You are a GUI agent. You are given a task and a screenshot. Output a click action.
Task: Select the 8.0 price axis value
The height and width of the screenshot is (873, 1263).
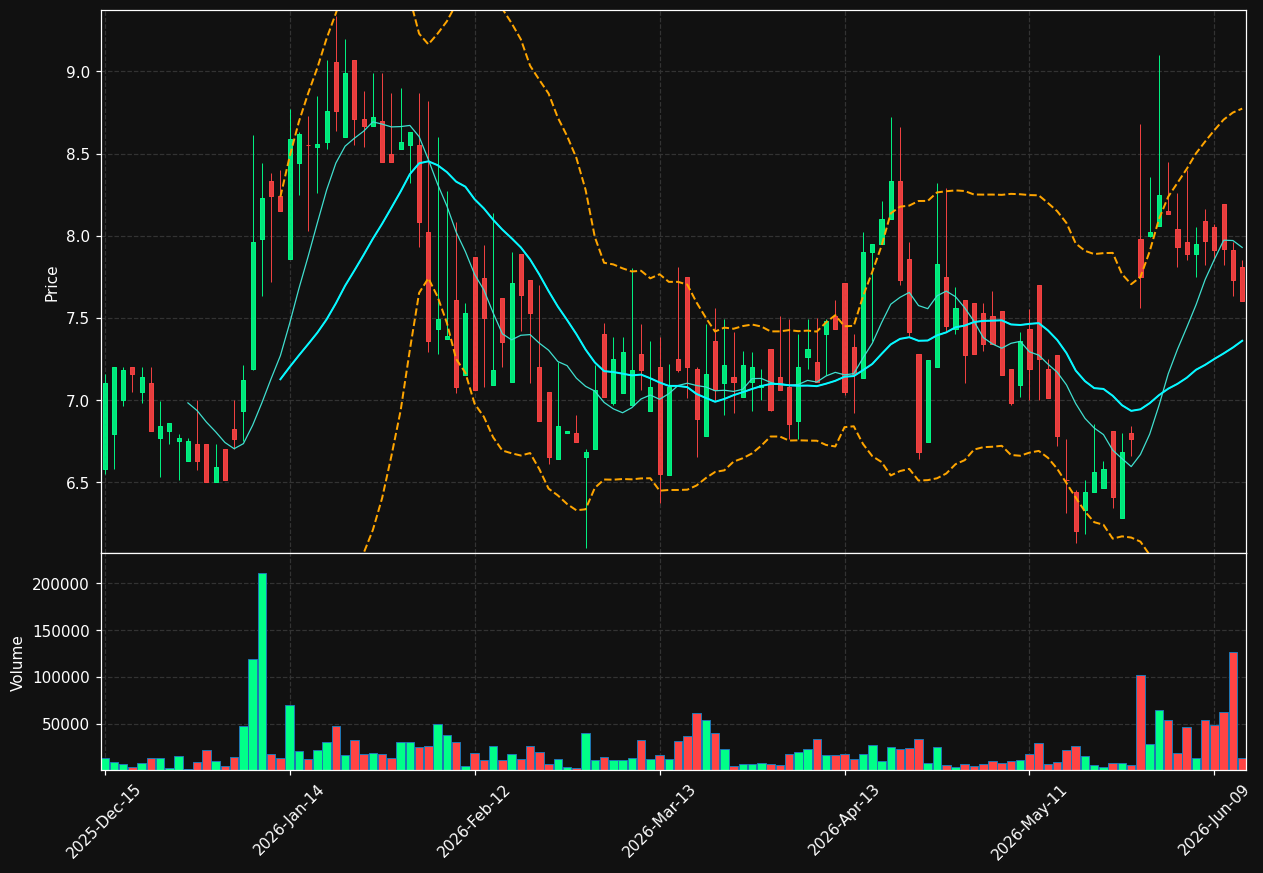coord(78,236)
